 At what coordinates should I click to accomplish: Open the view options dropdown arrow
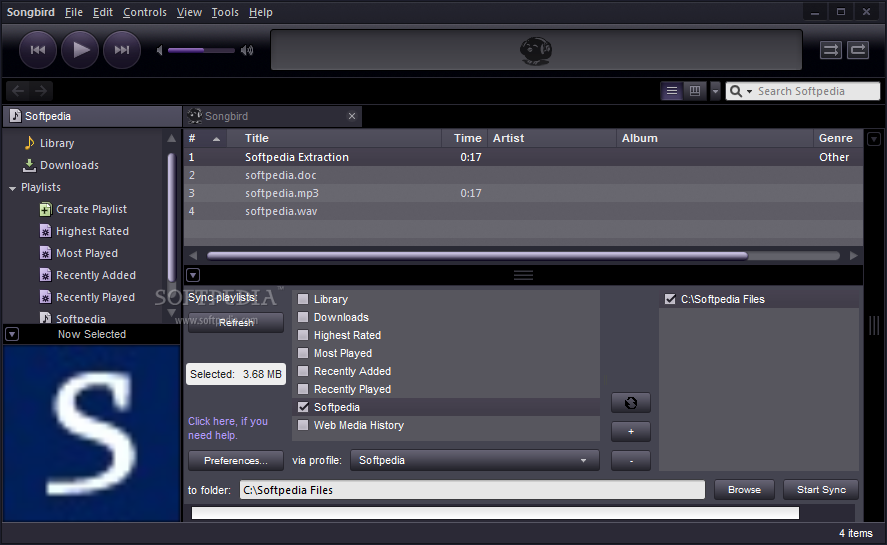coord(715,91)
